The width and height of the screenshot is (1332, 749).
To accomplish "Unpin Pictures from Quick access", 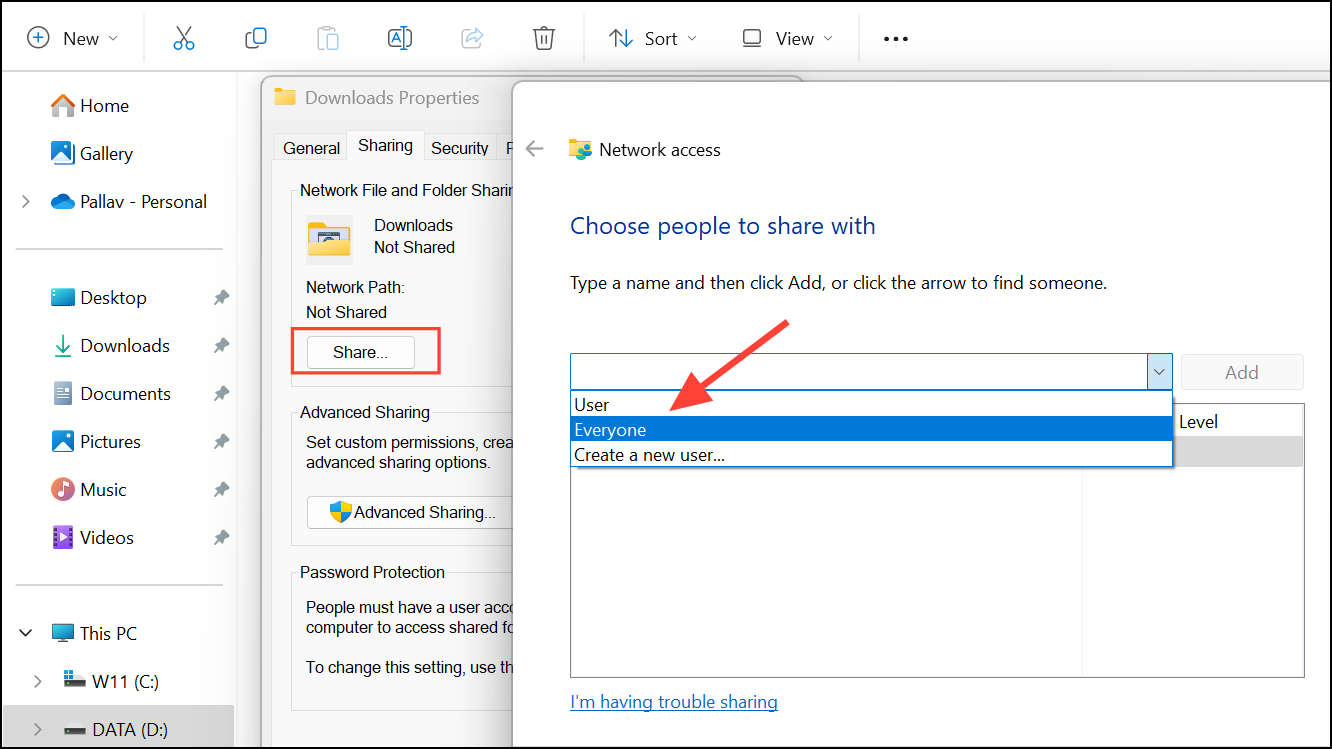I will [220, 441].
